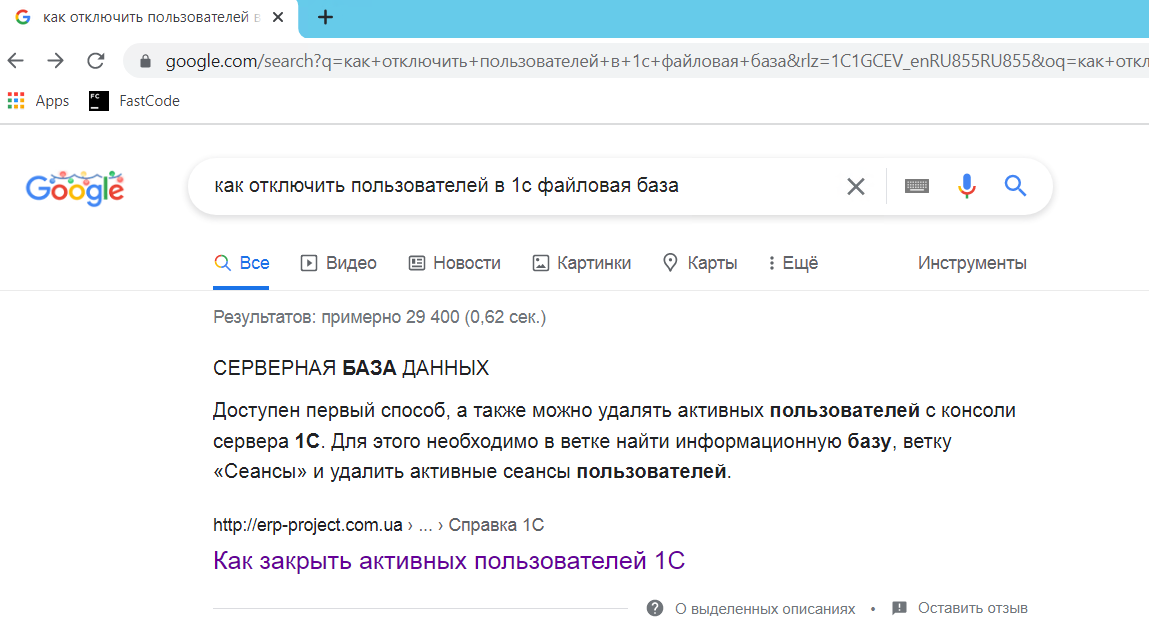This screenshot has height=632, width=1149.
Task: Expand the Ещё more menu
Action: tap(793, 263)
